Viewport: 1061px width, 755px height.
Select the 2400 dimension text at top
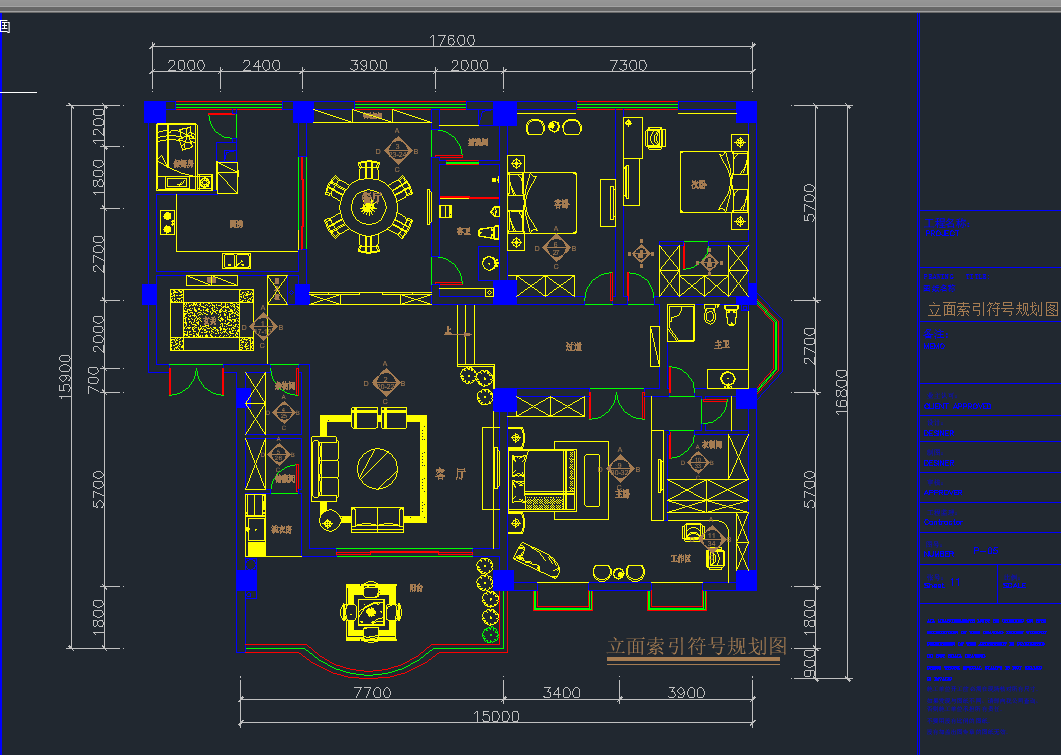tap(261, 65)
